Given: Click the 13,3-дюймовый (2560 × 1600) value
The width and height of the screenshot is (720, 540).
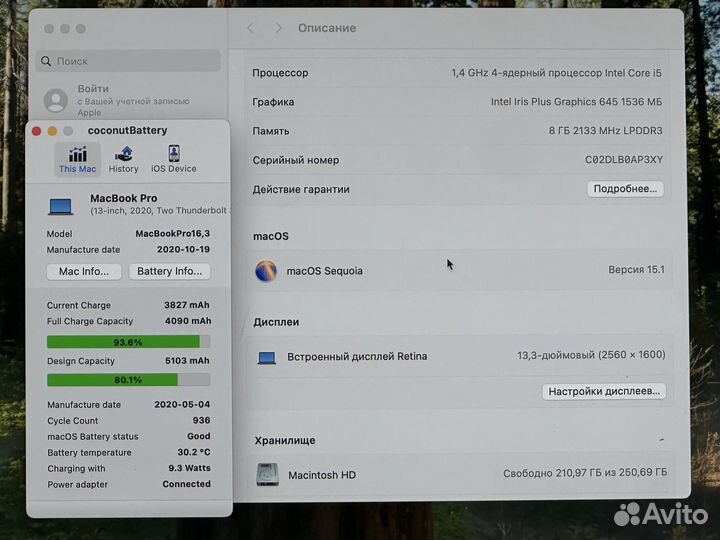Looking at the screenshot, I should point(591,355).
